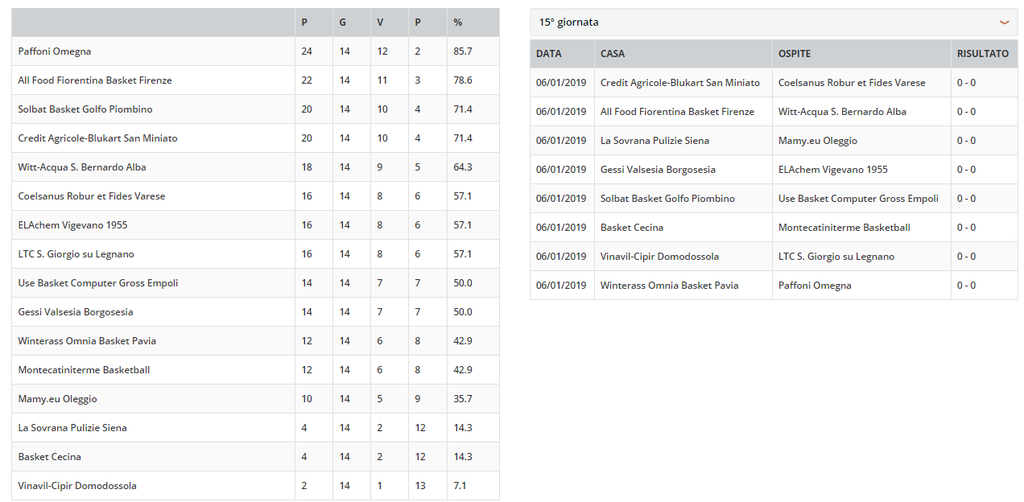1024x502 pixels.
Task: Click the CASA column header
Action: pyautogui.click(x=613, y=54)
